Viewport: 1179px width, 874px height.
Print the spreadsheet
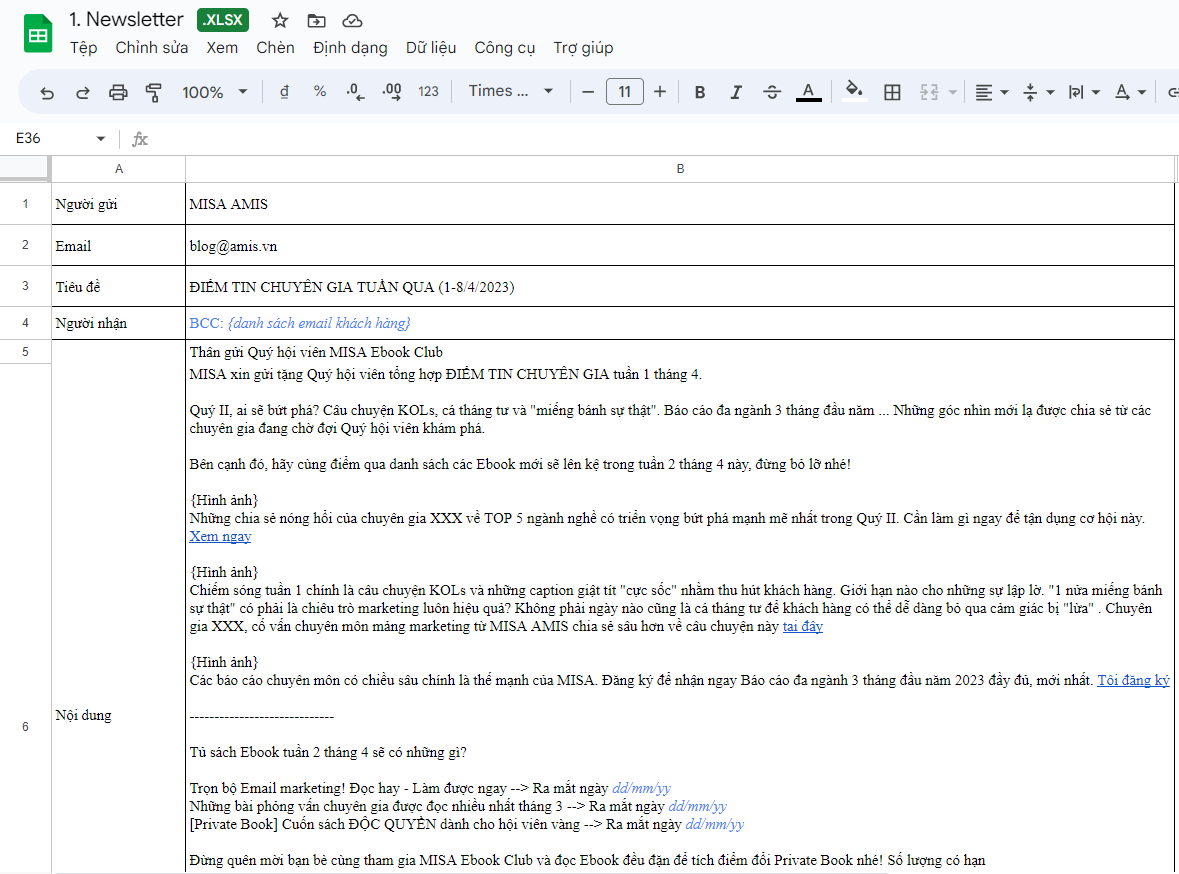118,93
